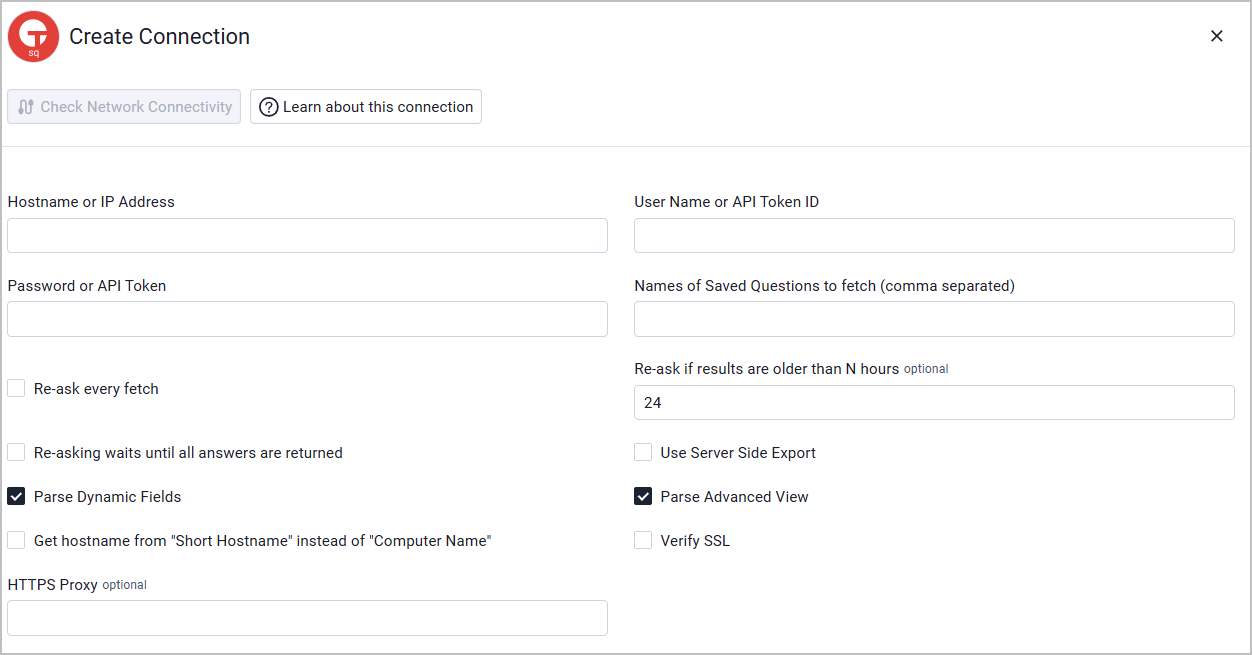Select the Password or API Token input

coord(307,319)
